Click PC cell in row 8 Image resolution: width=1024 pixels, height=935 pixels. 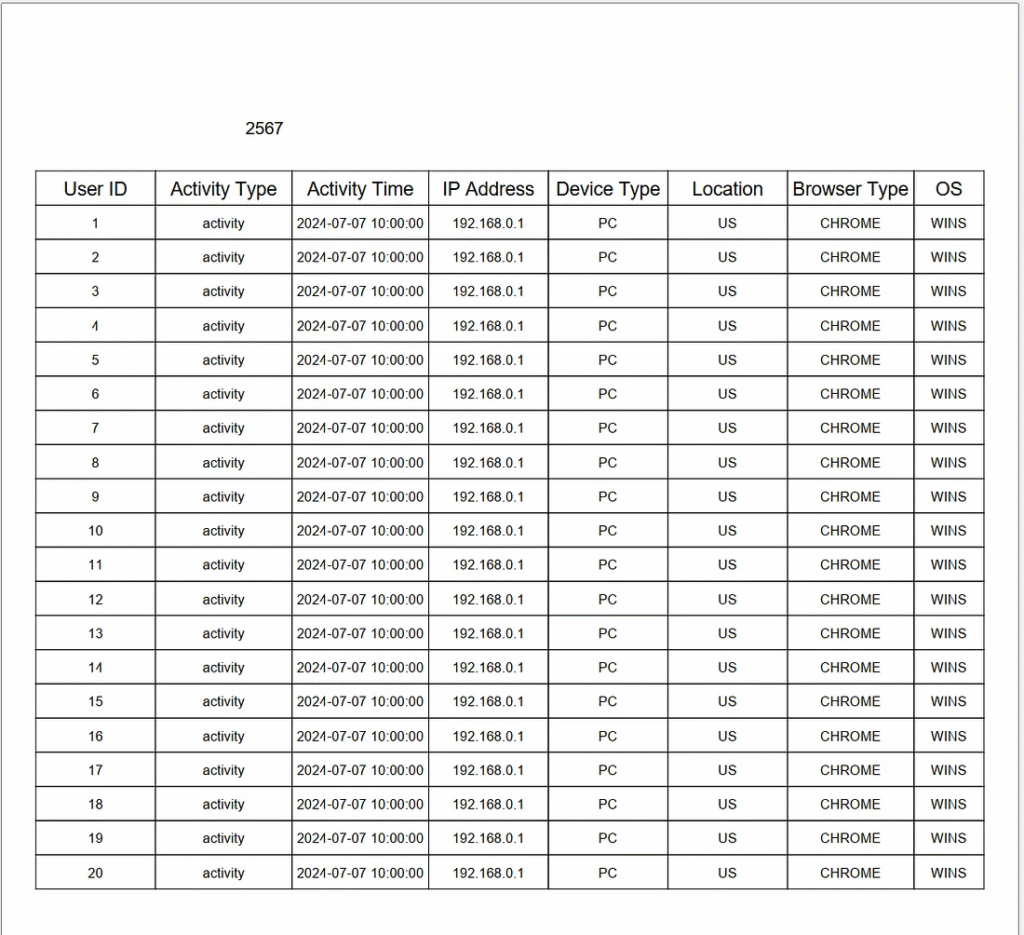607,462
